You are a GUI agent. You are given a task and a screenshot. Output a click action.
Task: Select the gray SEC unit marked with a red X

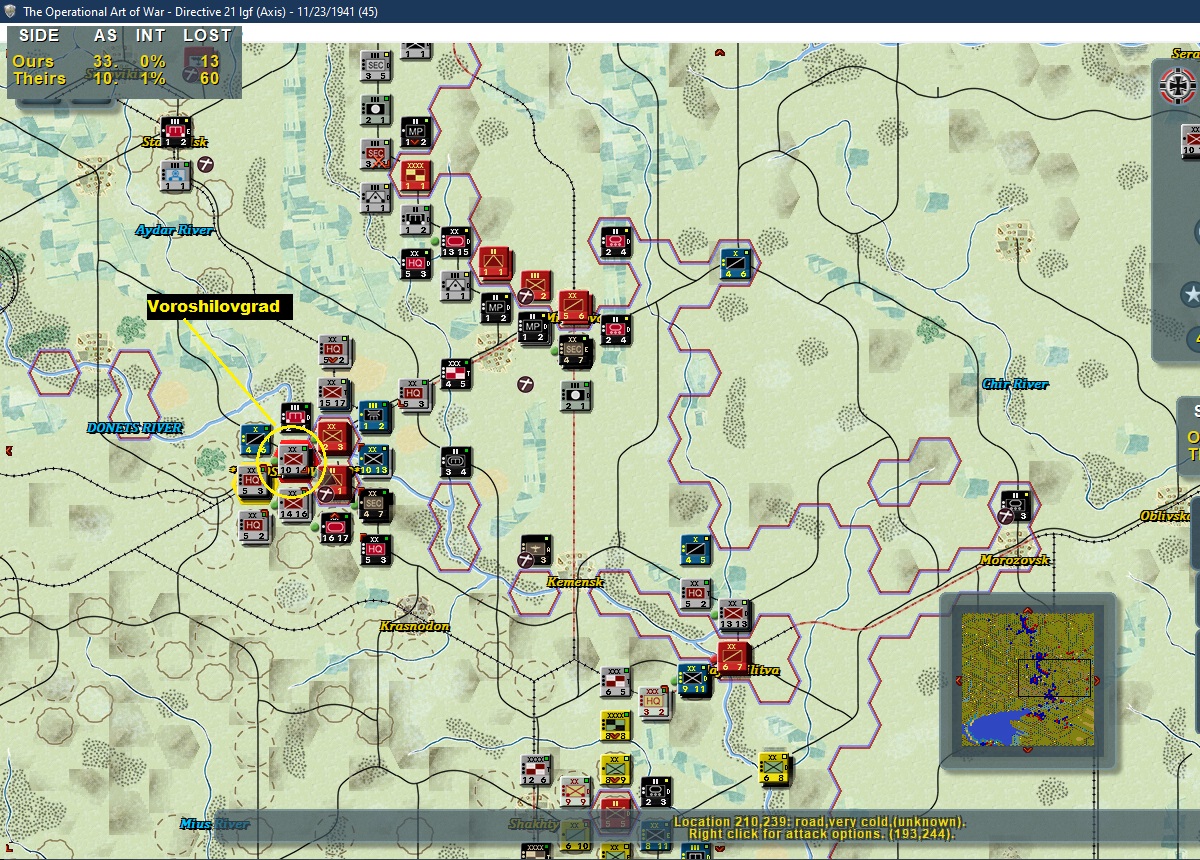point(376,154)
